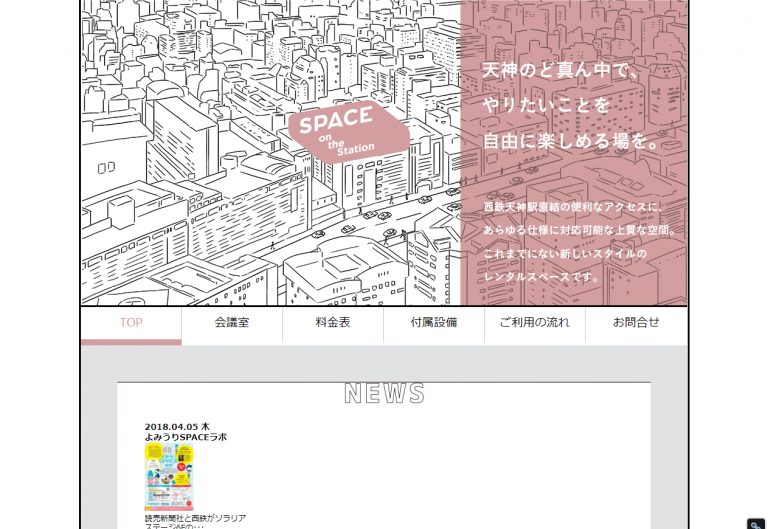Click the 天神のど真ん中で、 headline text
Viewport: 768px width, 529px height.
coord(560,70)
